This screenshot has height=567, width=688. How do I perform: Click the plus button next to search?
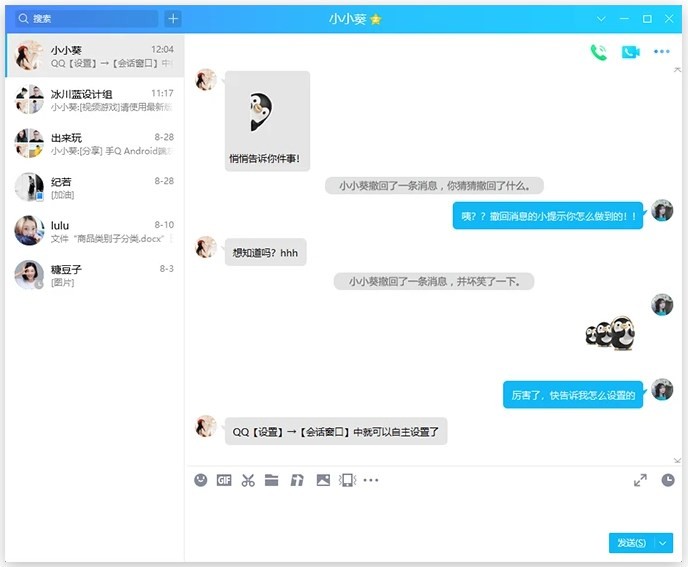click(x=173, y=18)
